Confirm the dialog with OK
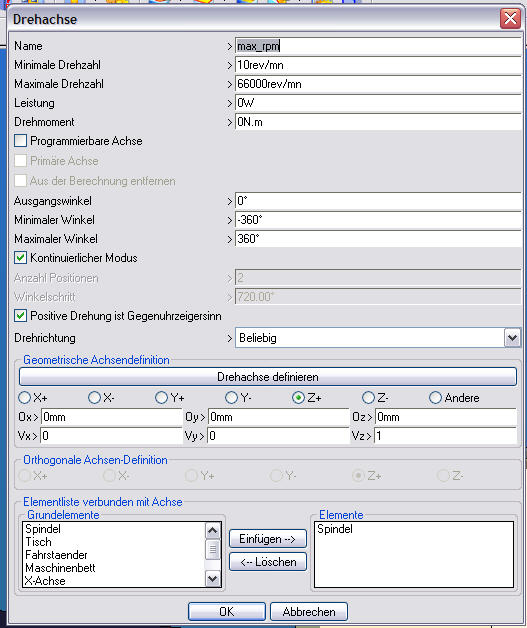 tap(227, 612)
